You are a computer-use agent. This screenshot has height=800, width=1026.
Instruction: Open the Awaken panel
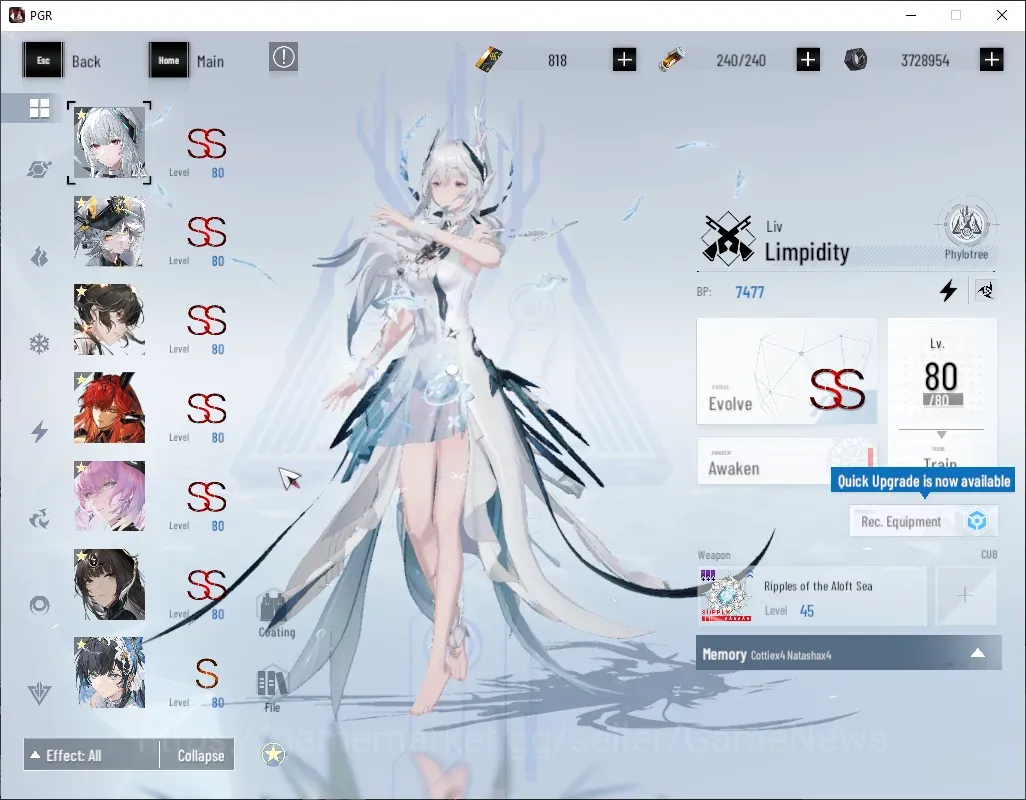787,461
